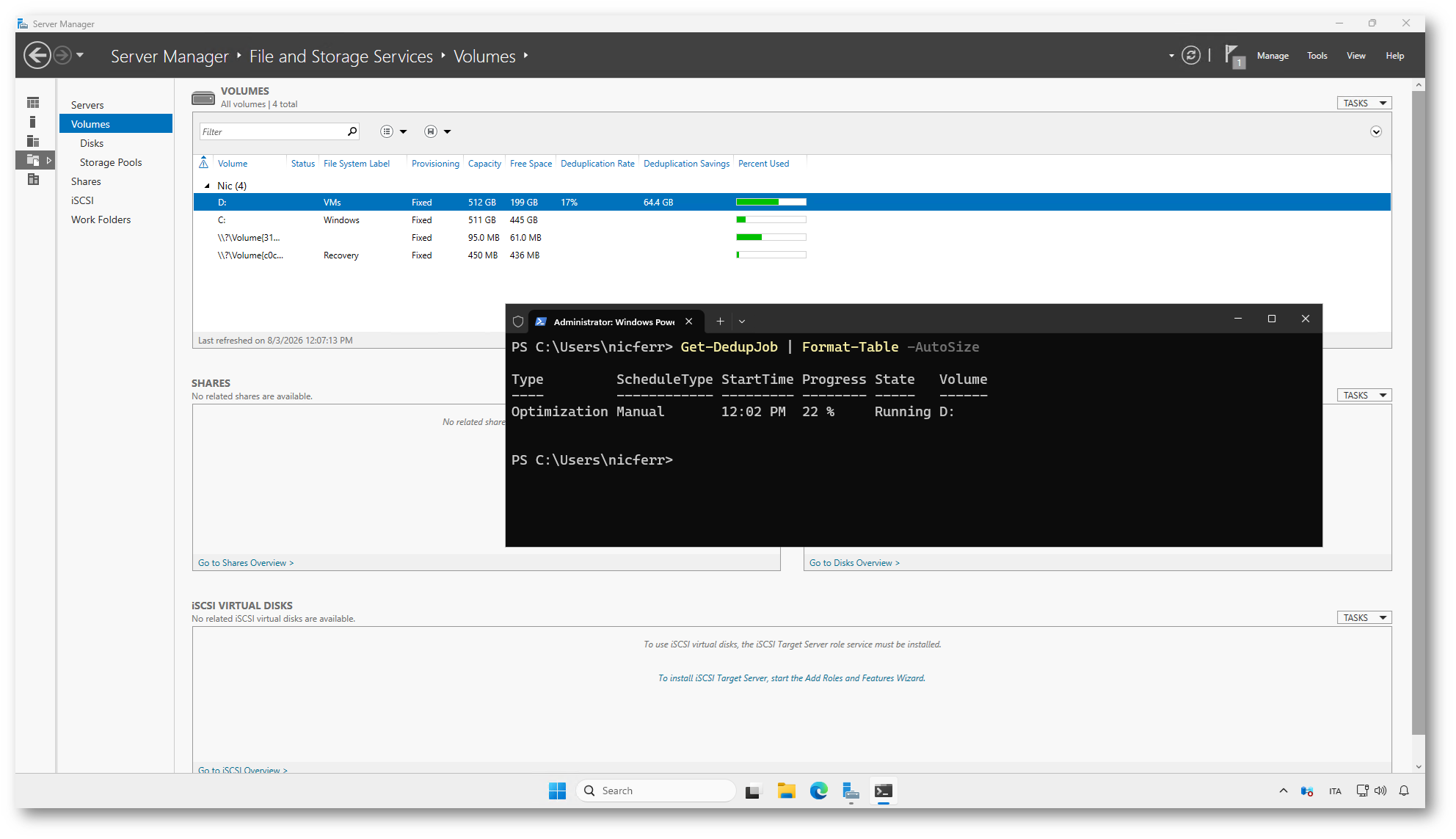The height and width of the screenshot is (839, 1456).
Task: Click the forward navigation arrow in the header
Action: [x=62, y=55]
